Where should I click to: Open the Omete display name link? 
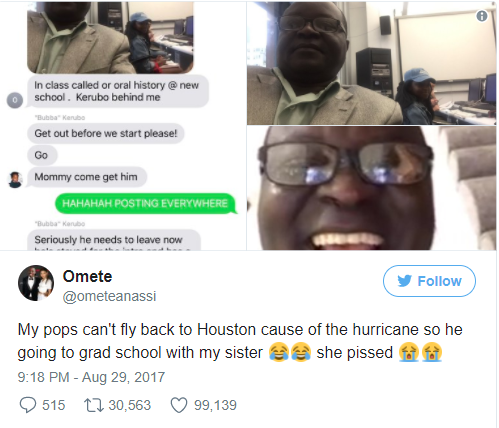[x=87, y=276]
